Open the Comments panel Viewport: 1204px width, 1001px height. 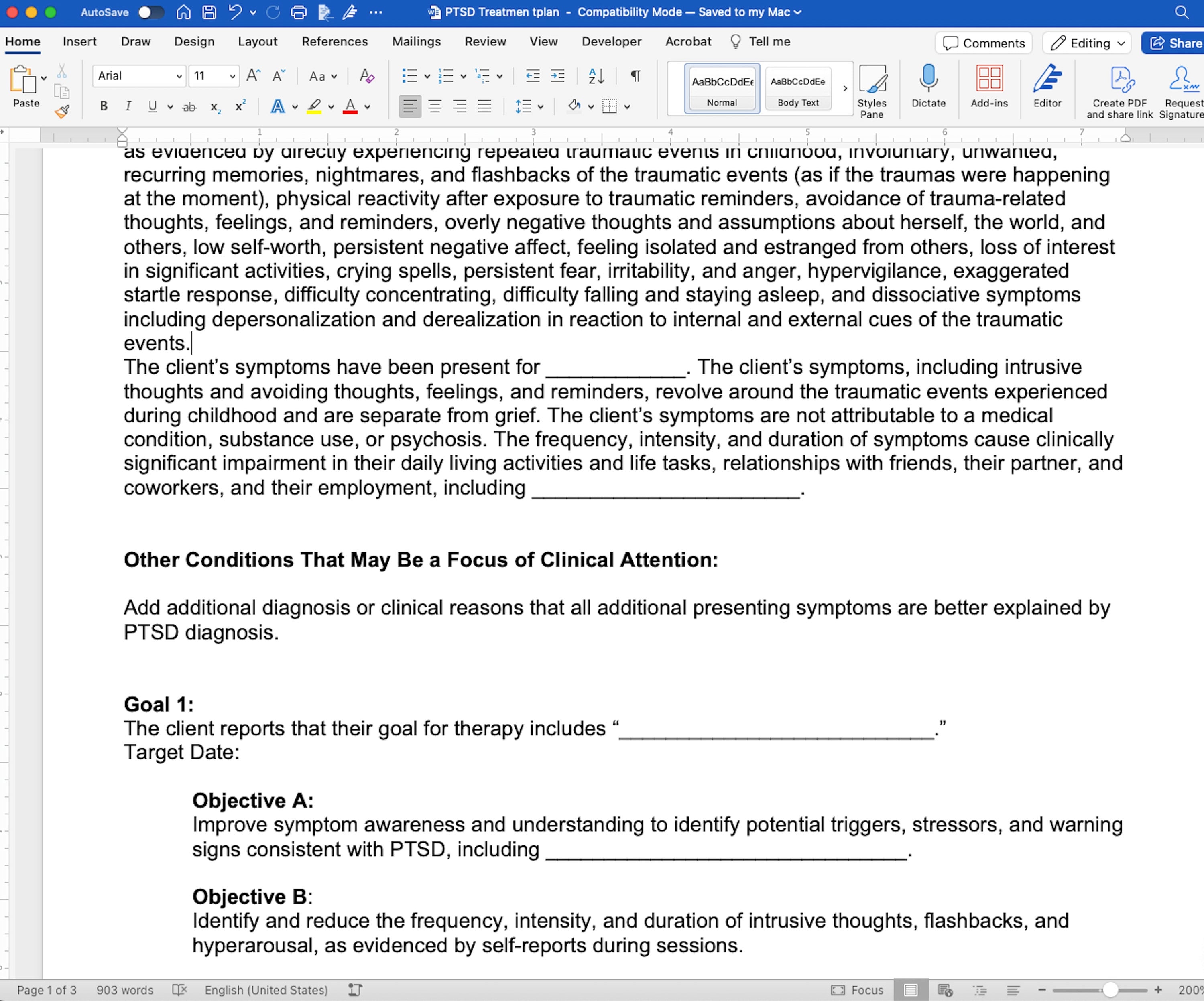983,43
